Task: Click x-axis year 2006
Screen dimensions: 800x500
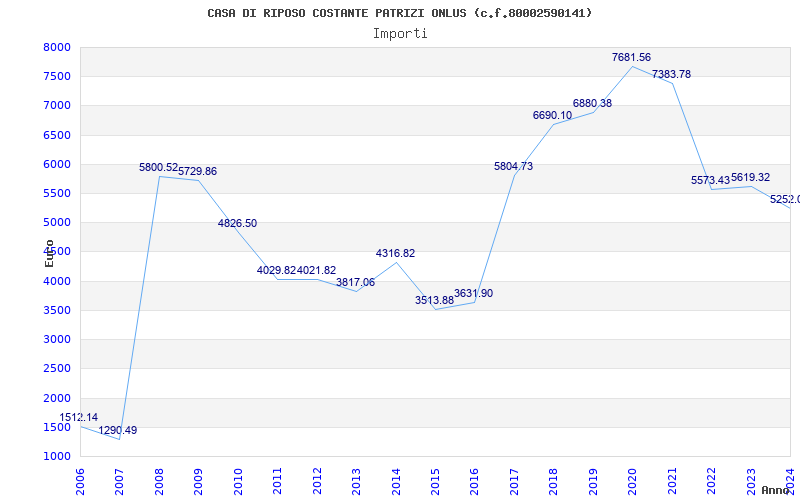Action: pos(80,483)
